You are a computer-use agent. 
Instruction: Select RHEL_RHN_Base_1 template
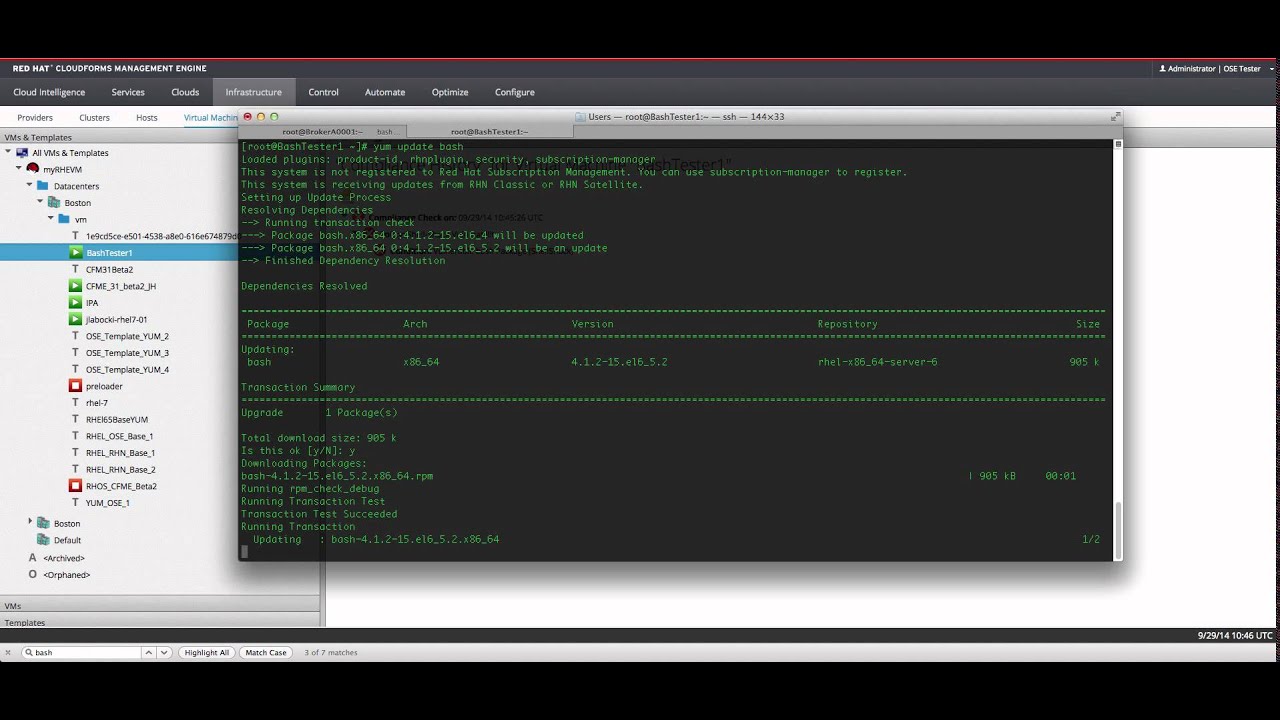120,453
